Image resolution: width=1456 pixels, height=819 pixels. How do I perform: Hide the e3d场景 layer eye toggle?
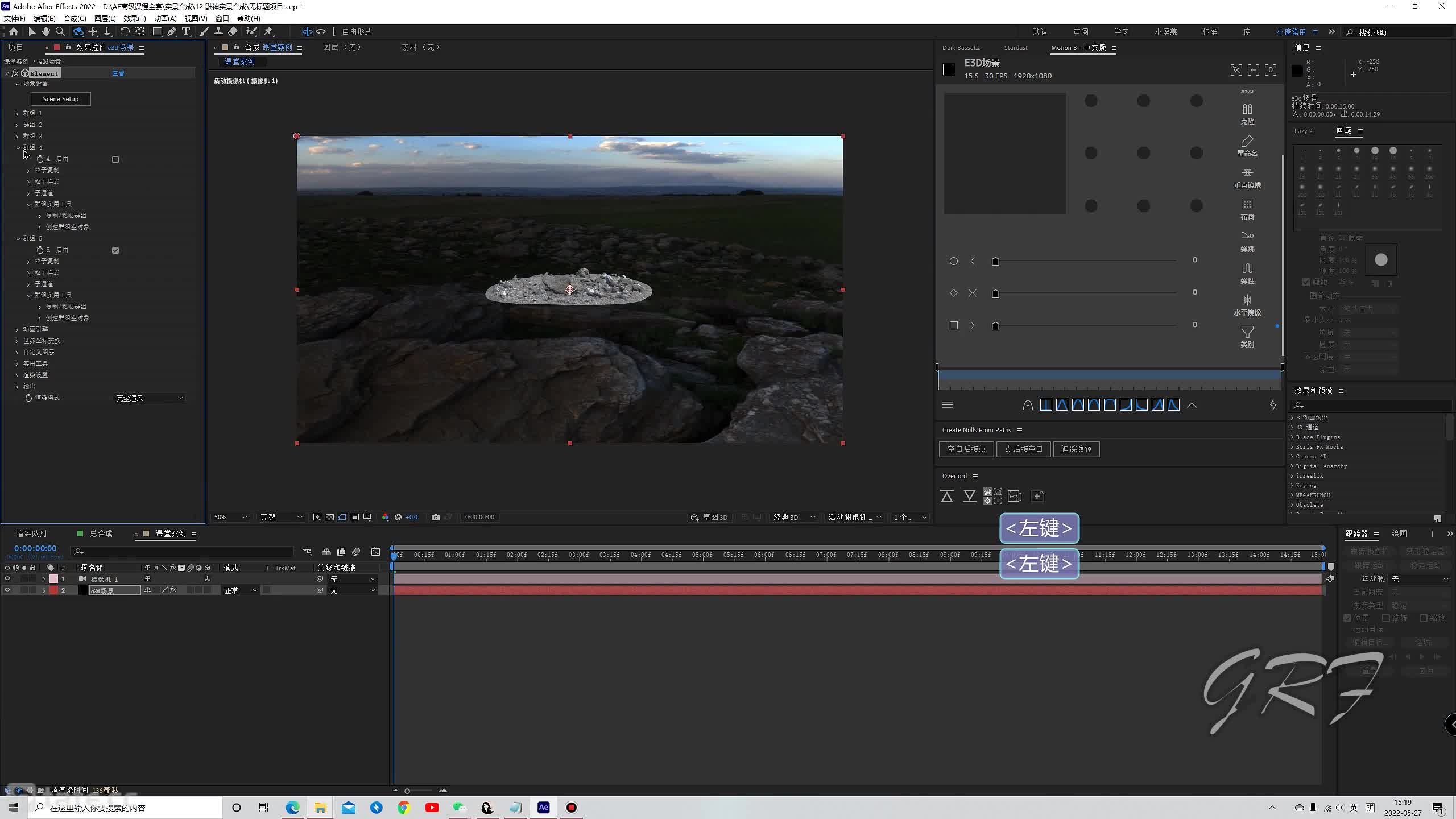coord(7,590)
